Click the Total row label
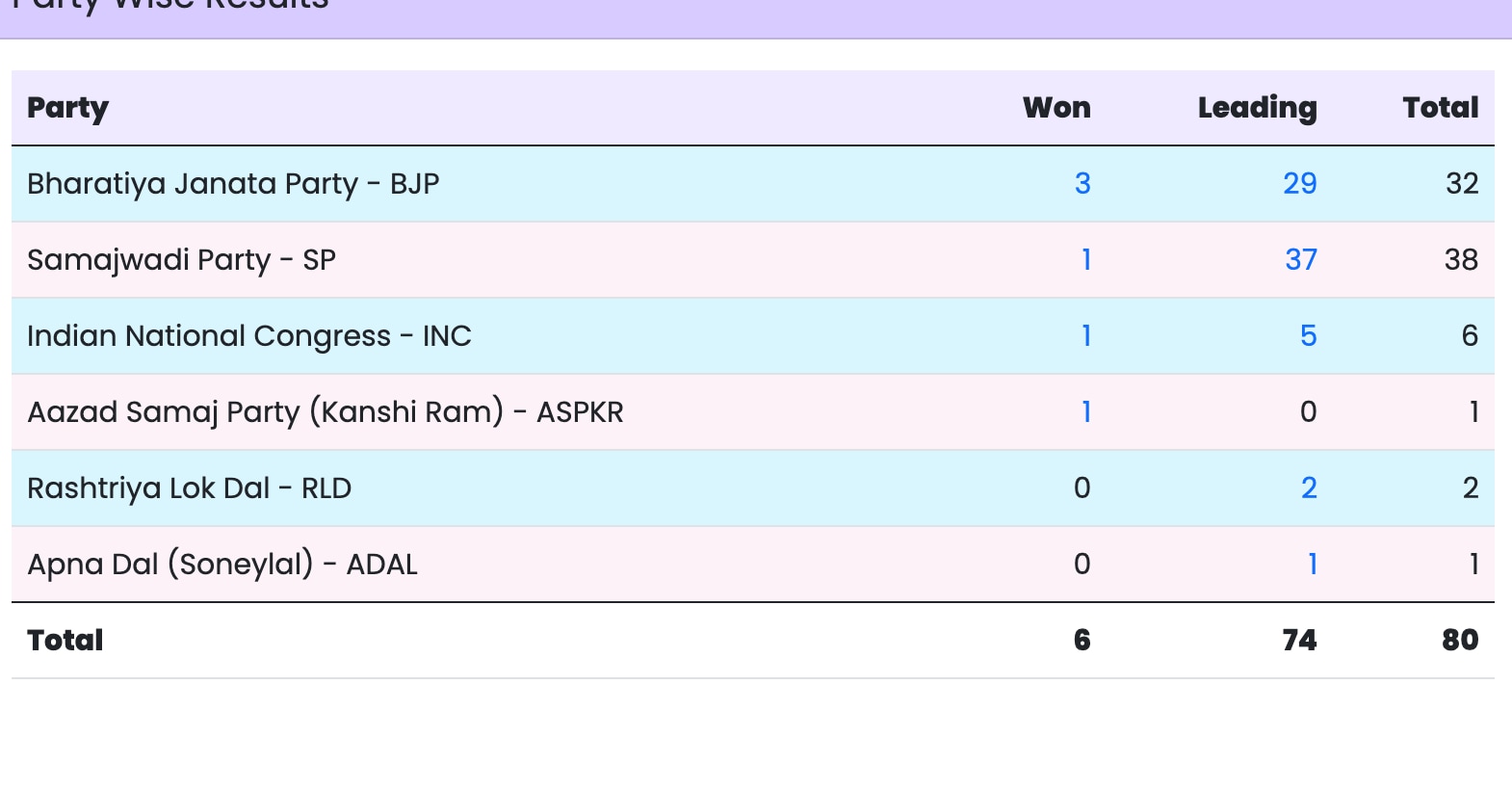This screenshot has width=1512, height=790. (x=65, y=640)
